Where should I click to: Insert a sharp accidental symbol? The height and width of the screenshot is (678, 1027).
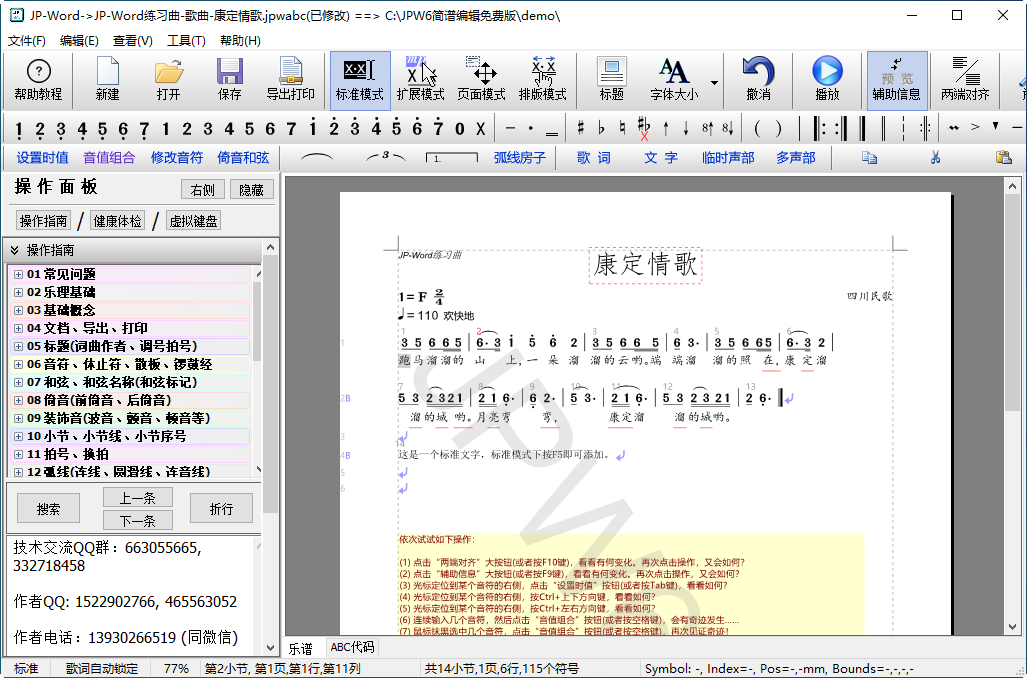(x=580, y=128)
